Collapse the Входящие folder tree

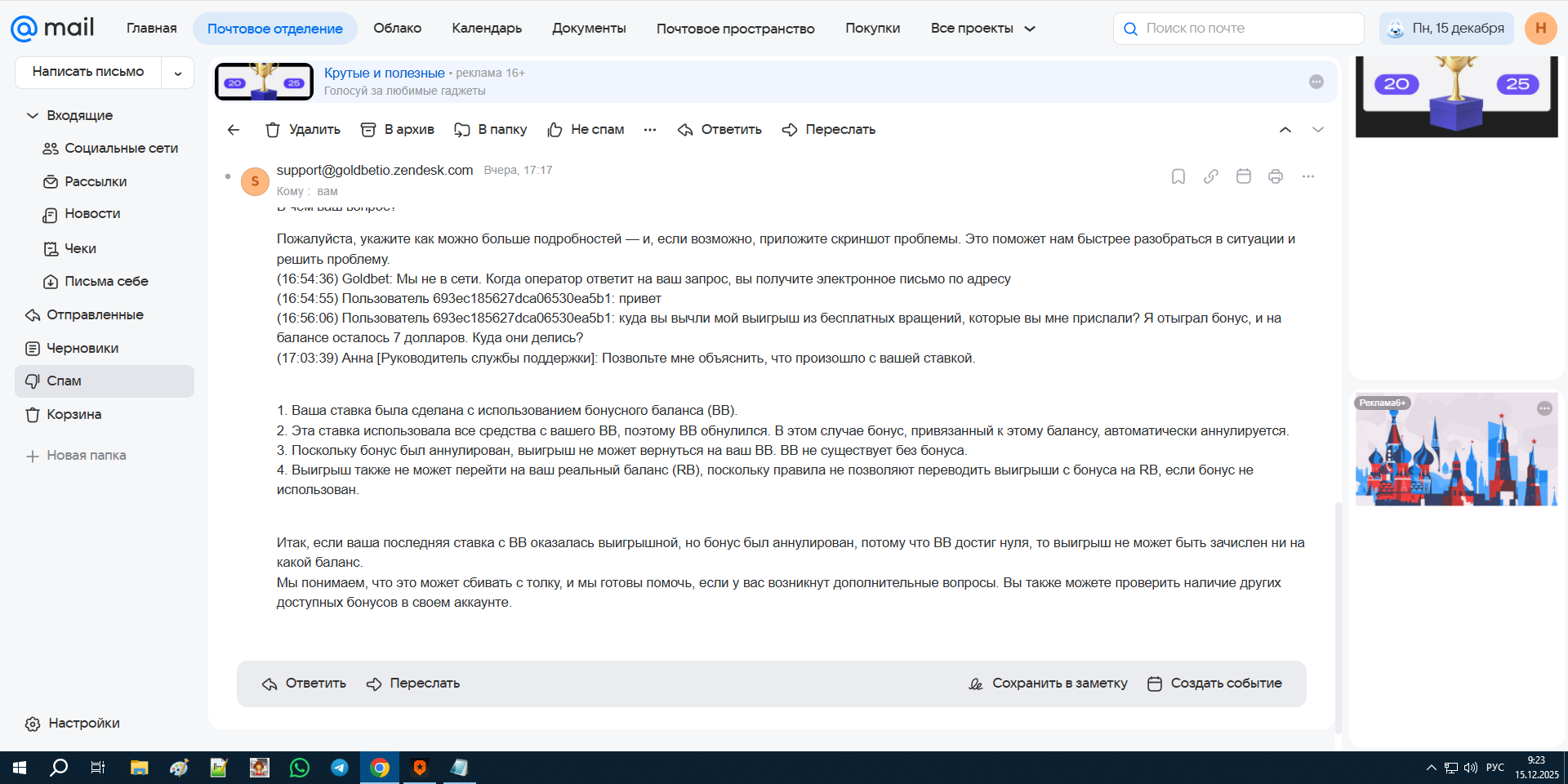coord(33,116)
